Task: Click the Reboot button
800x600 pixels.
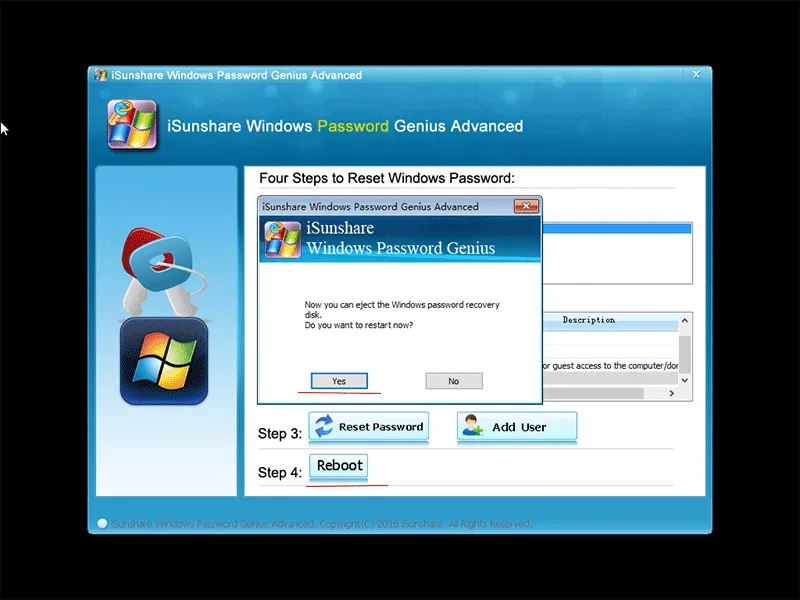Action: tap(338, 466)
